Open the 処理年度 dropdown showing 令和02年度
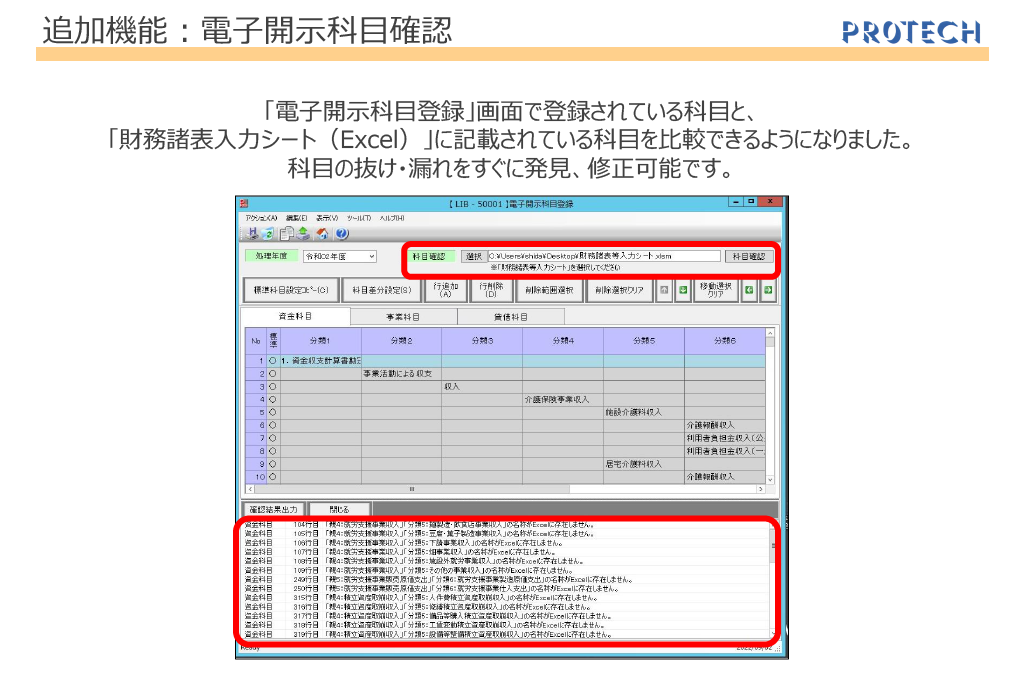The image size is (1024, 678). point(340,256)
